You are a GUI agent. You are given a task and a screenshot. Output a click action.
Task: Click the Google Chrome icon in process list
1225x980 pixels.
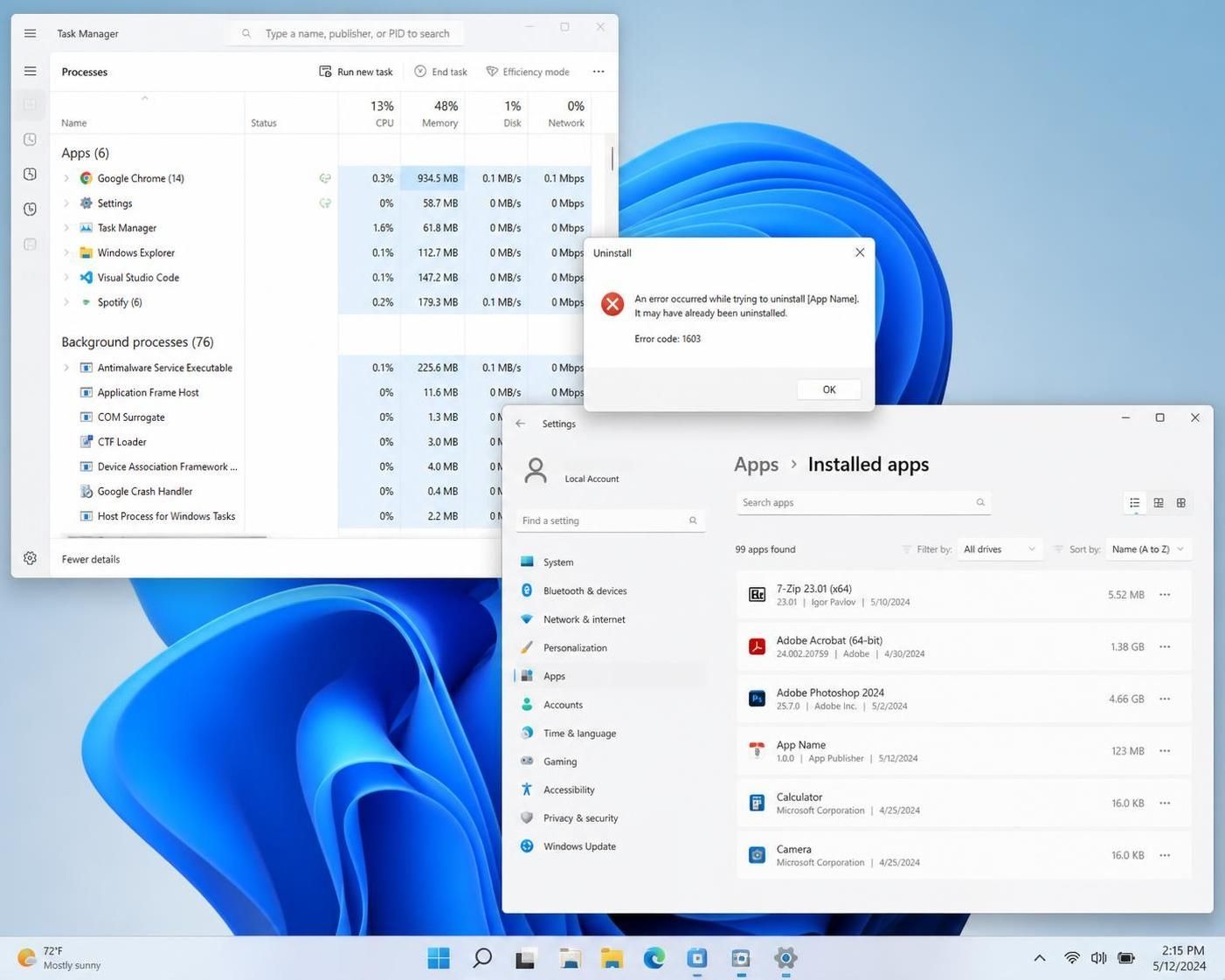pyautogui.click(x=86, y=178)
